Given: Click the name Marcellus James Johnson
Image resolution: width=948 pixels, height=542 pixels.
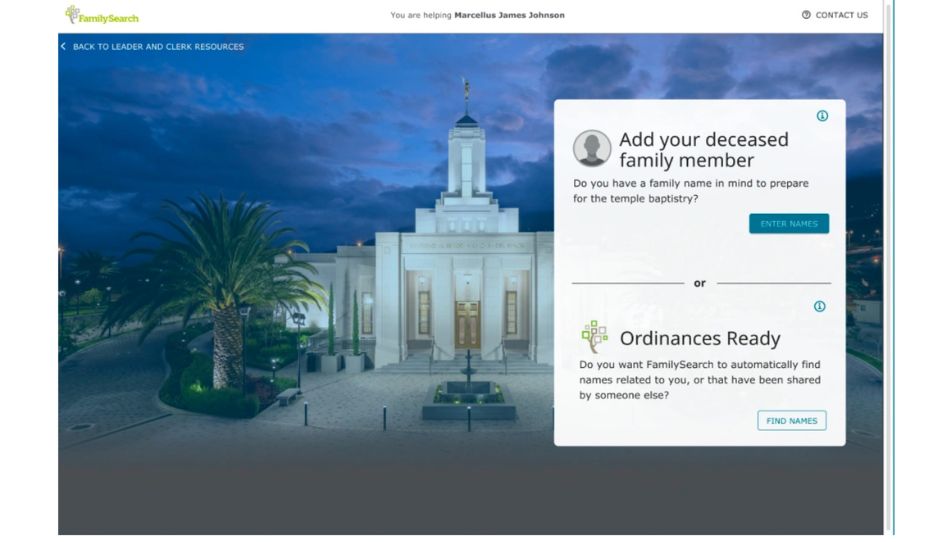Looking at the screenshot, I should (509, 15).
